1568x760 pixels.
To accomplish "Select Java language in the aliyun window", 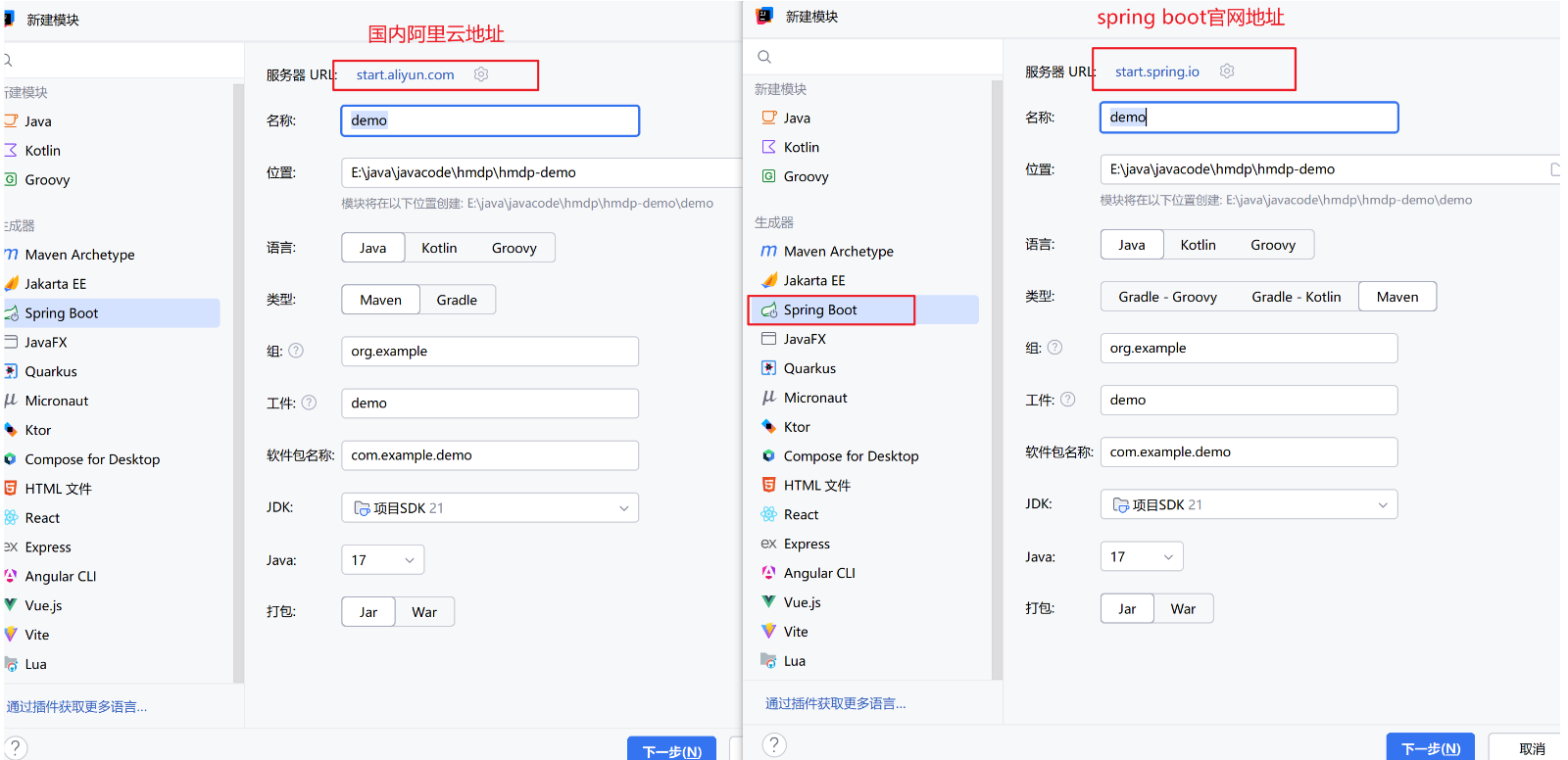I will tap(372, 248).
